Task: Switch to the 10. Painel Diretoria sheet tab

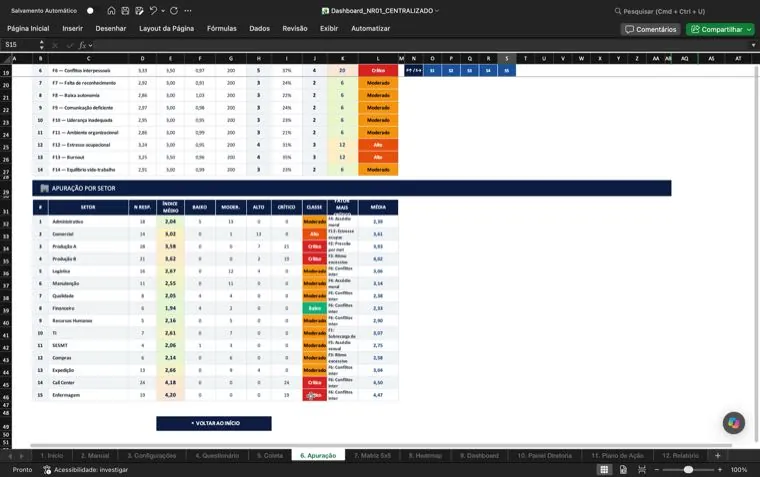Action: point(544,456)
